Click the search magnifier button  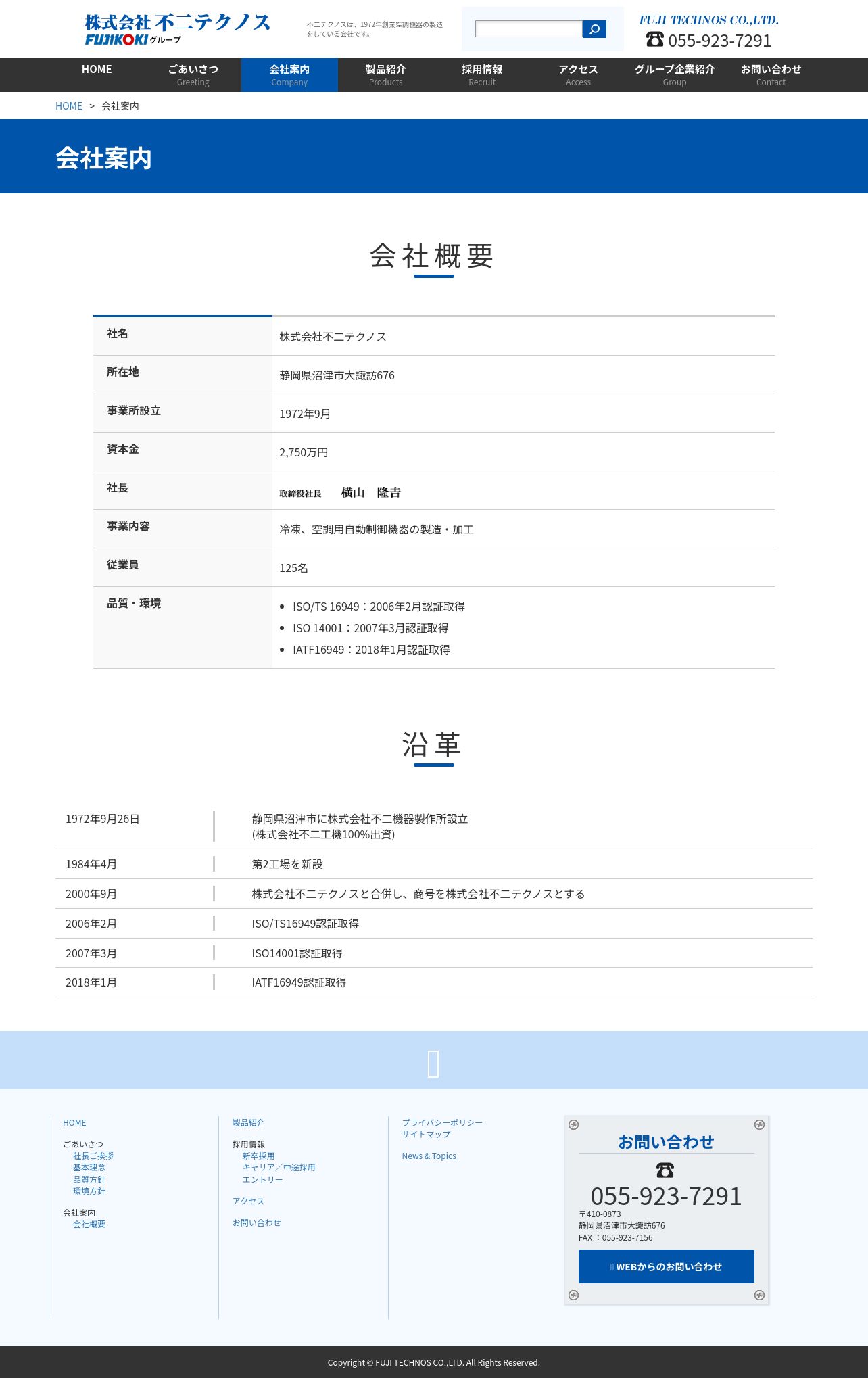[594, 29]
